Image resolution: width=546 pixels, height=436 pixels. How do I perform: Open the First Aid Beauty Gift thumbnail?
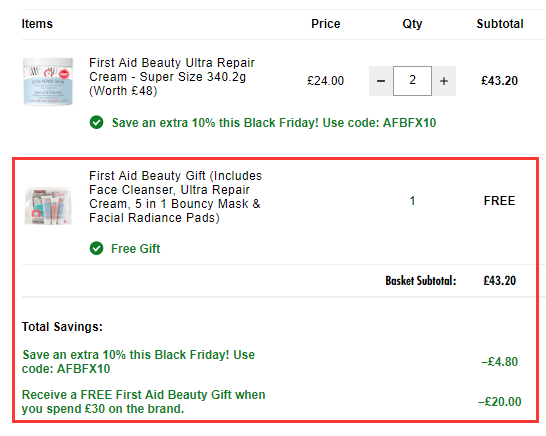(x=48, y=206)
